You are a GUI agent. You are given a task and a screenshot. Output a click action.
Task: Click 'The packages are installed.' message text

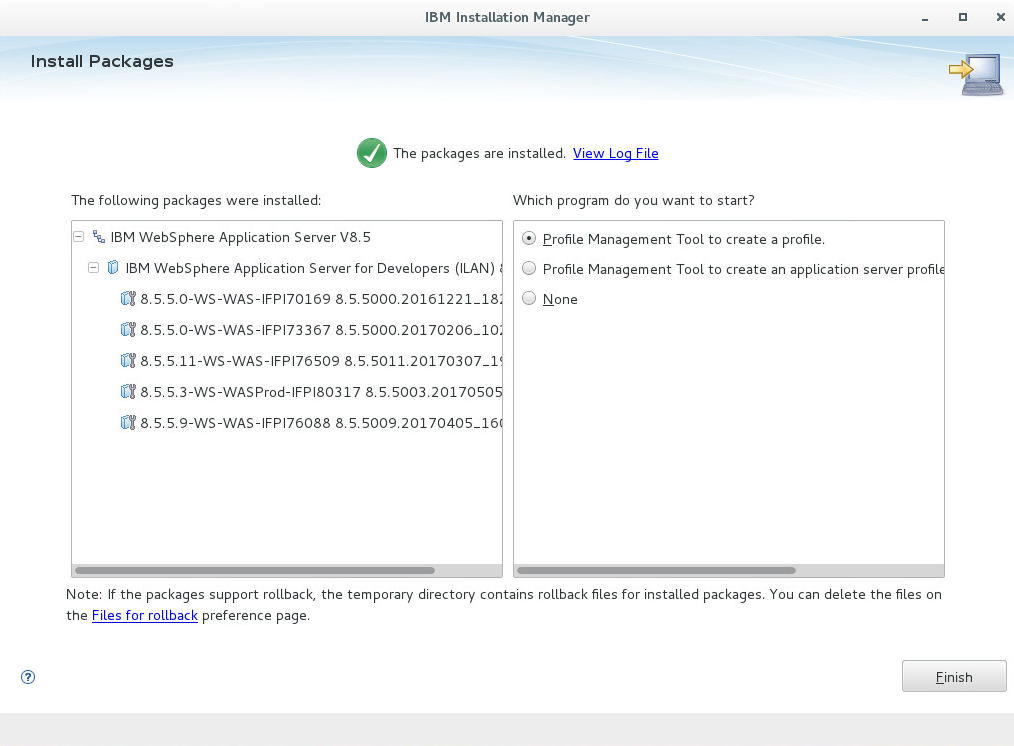click(x=479, y=153)
